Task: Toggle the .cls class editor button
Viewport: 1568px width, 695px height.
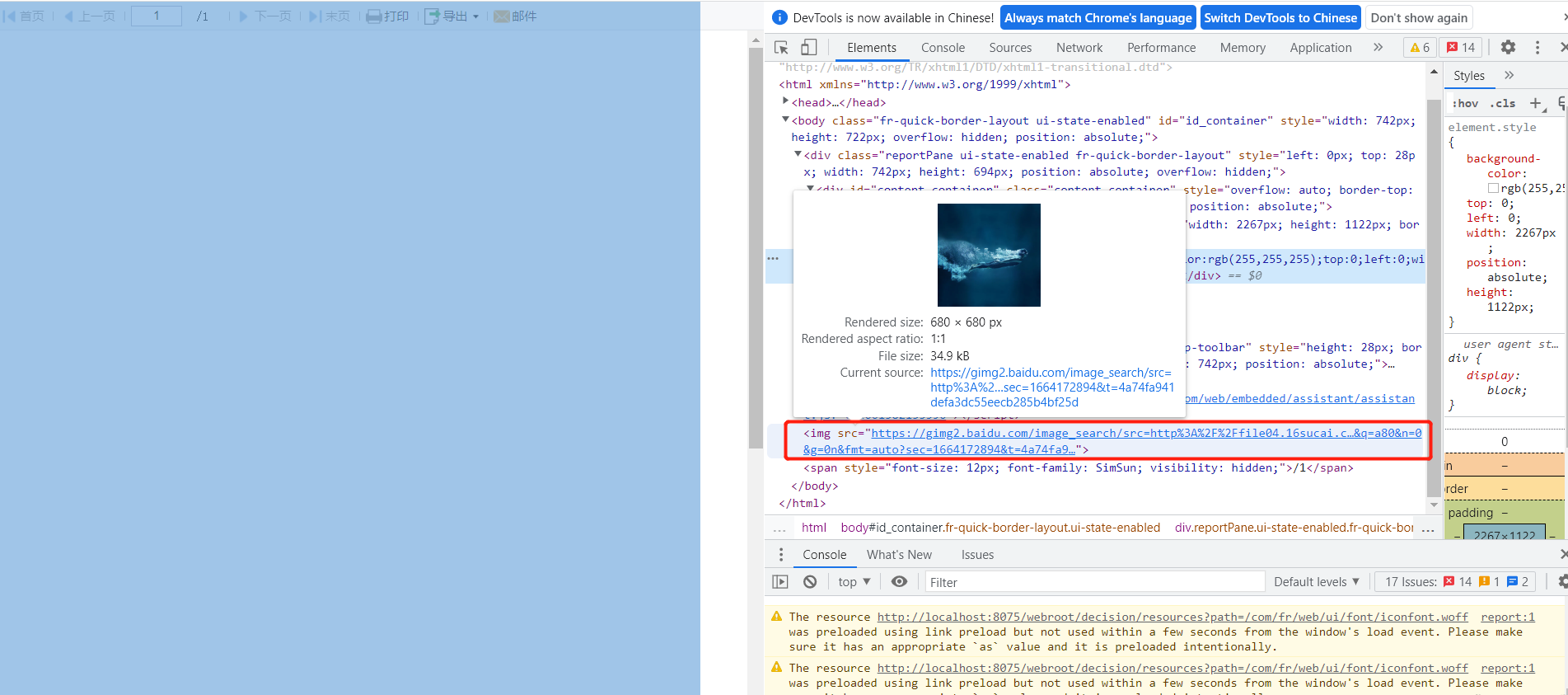Action: point(1503,103)
